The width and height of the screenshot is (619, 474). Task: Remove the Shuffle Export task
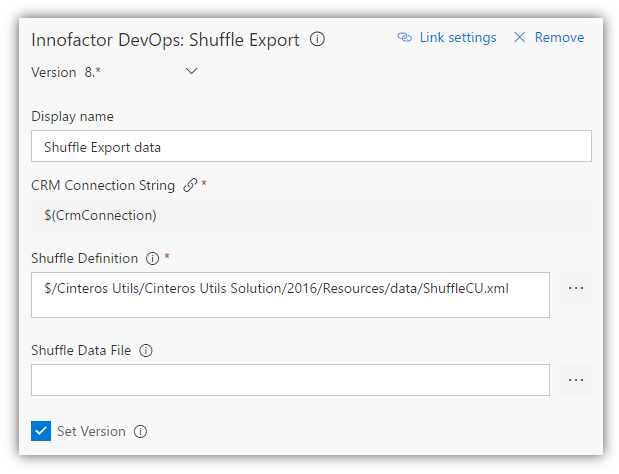point(559,37)
